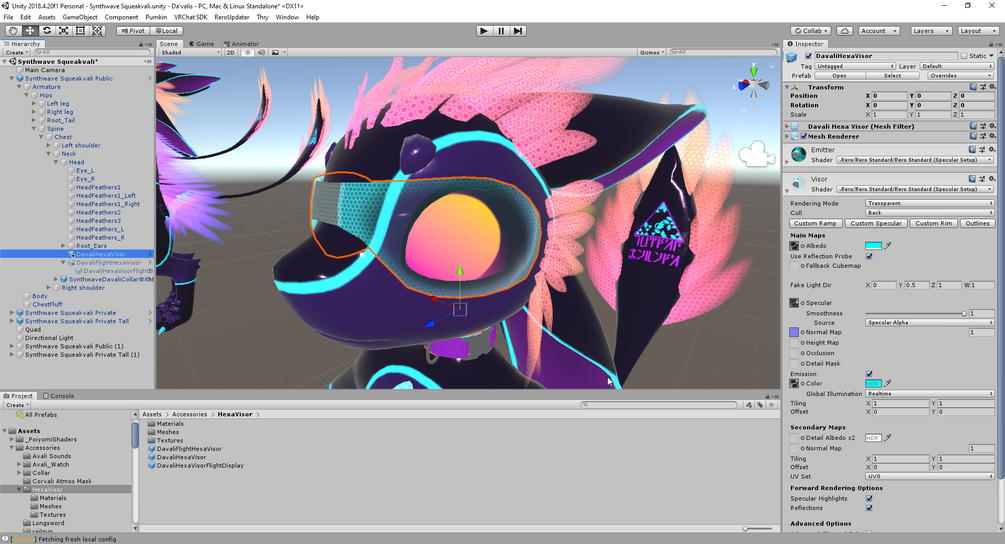Switch to the Animator tab
1005x544 pixels.
click(241, 44)
